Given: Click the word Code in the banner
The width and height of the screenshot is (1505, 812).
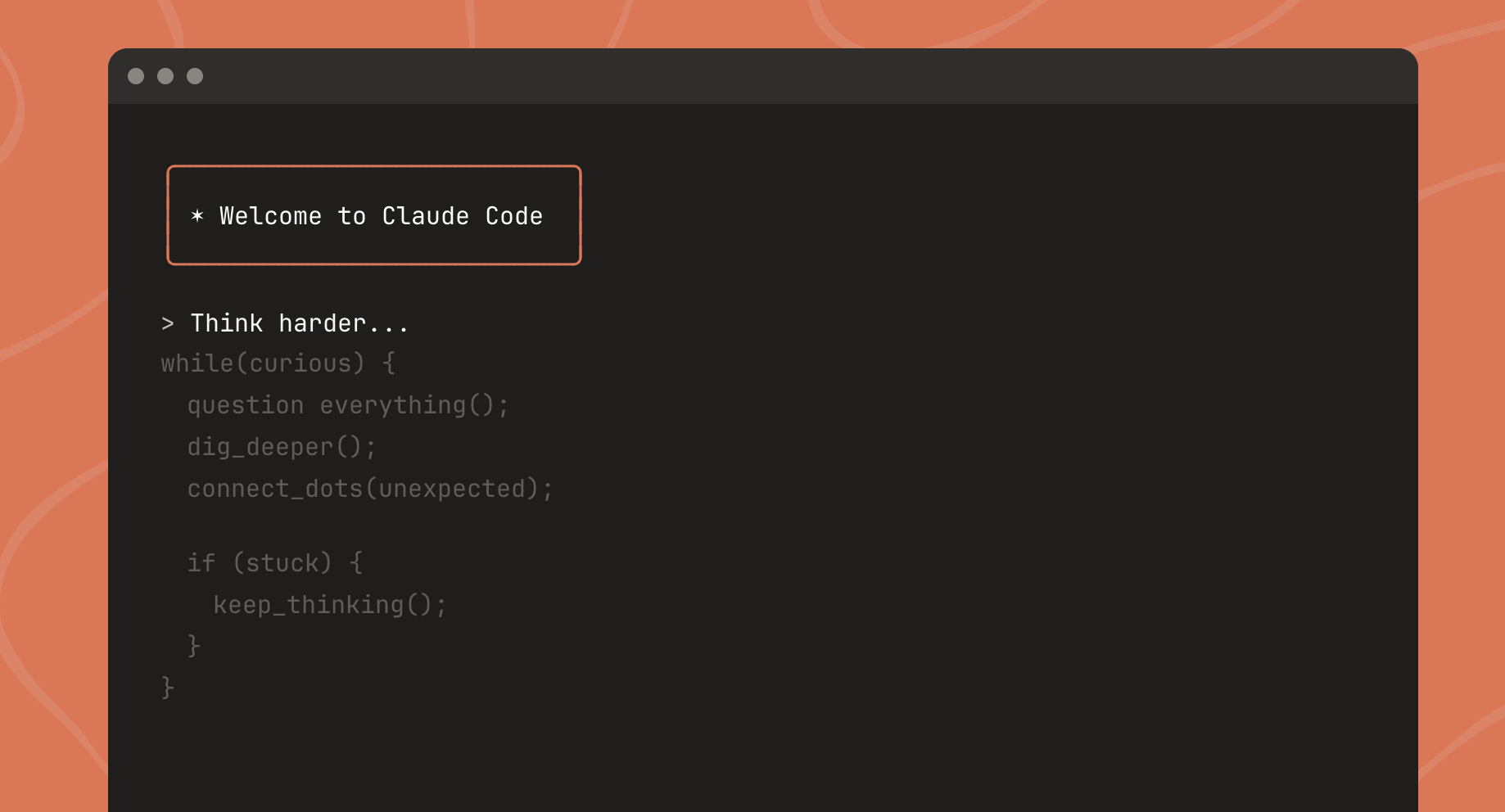Looking at the screenshot, I should [513, 216].
